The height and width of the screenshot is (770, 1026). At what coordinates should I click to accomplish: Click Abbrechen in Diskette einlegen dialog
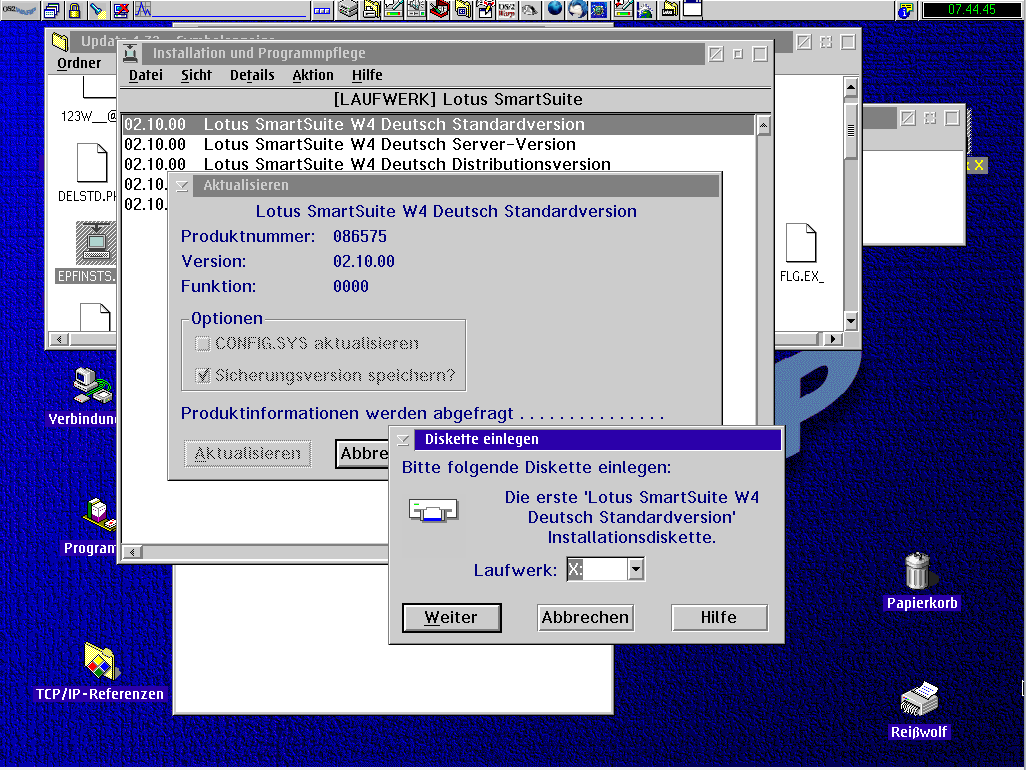(x=586, y=618)
